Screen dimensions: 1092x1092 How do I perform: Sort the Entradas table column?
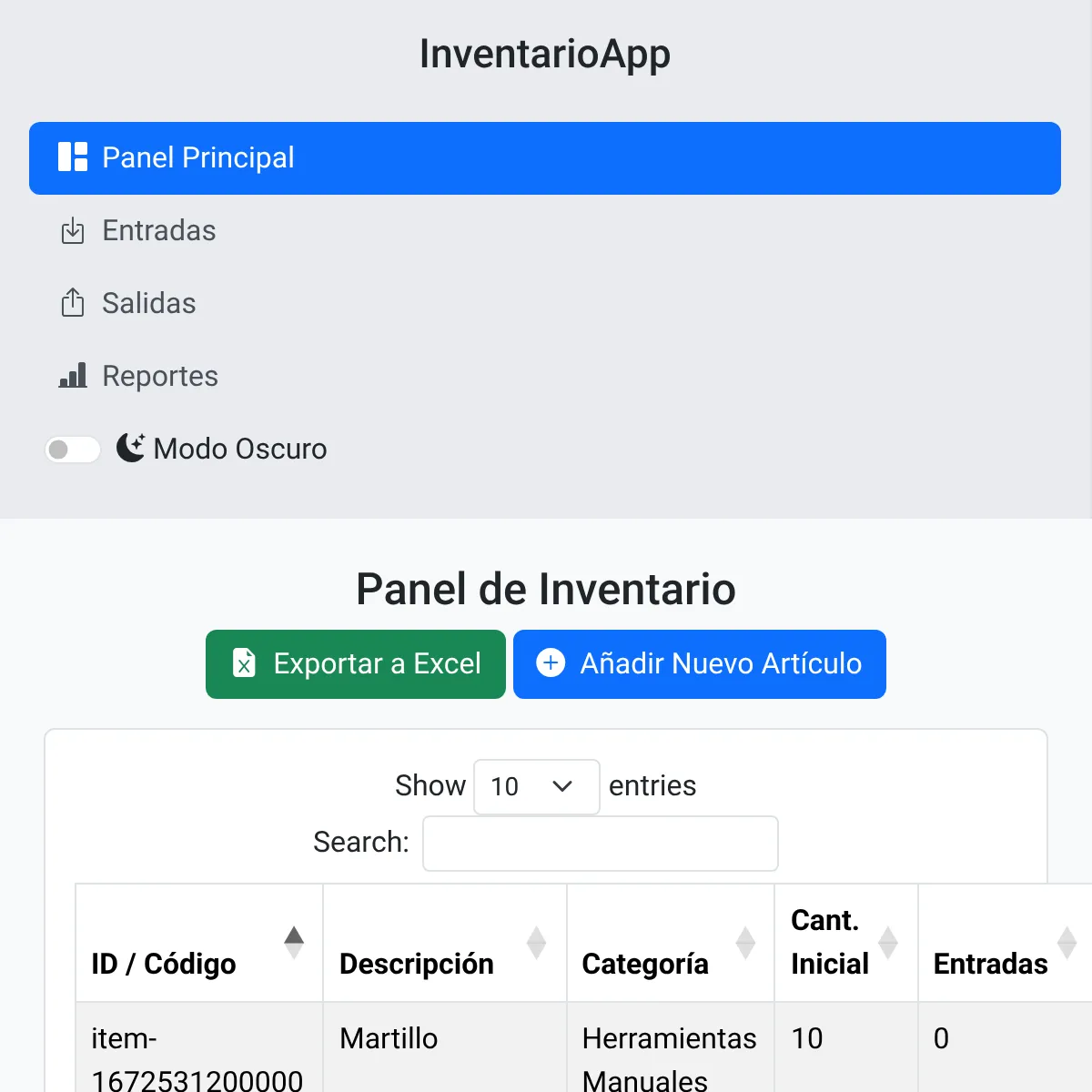click(1005, 943)
